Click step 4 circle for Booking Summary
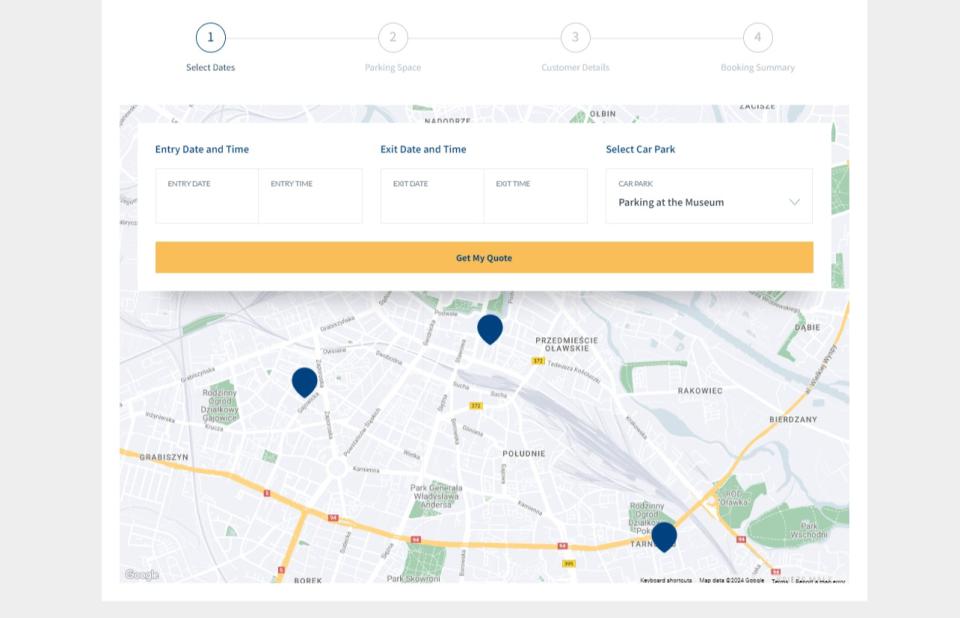 click(x=757, y=38)
